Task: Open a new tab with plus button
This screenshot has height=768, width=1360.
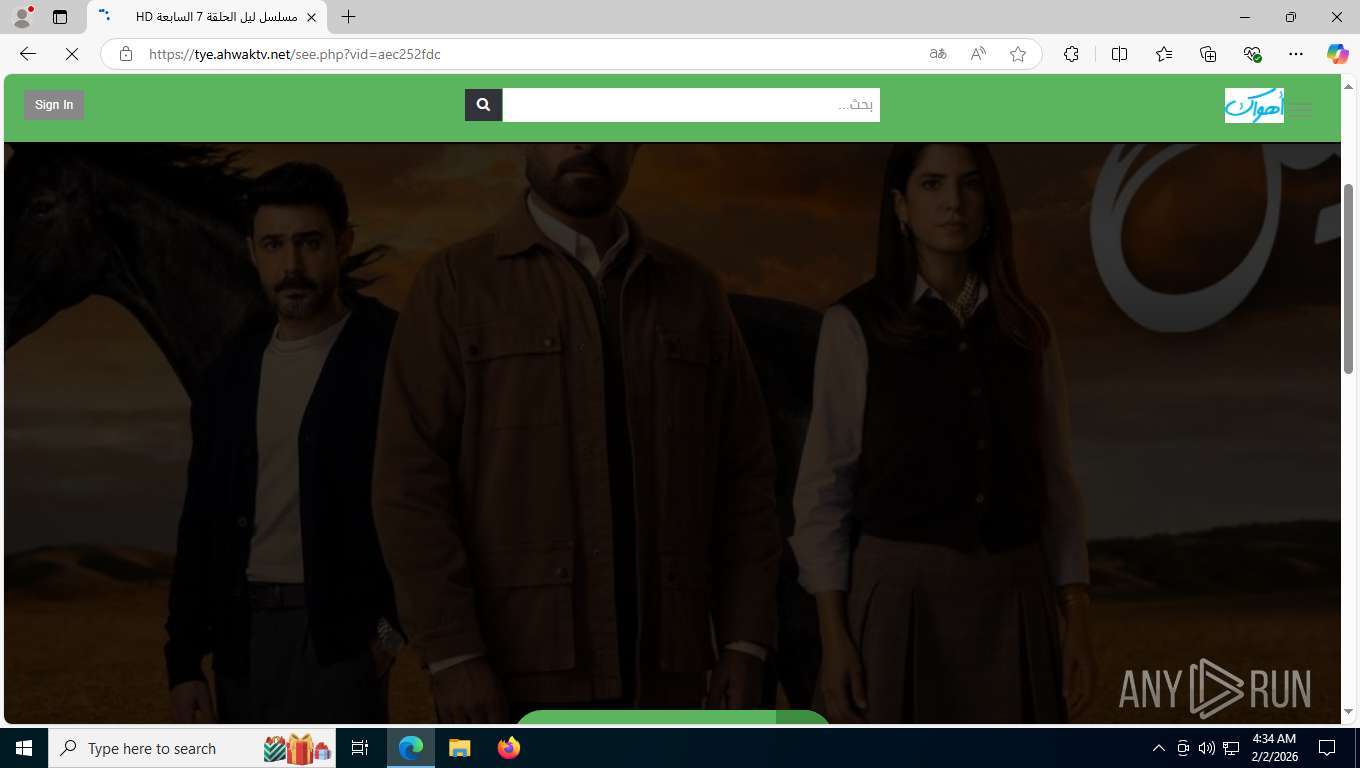Action: (348, 17)
